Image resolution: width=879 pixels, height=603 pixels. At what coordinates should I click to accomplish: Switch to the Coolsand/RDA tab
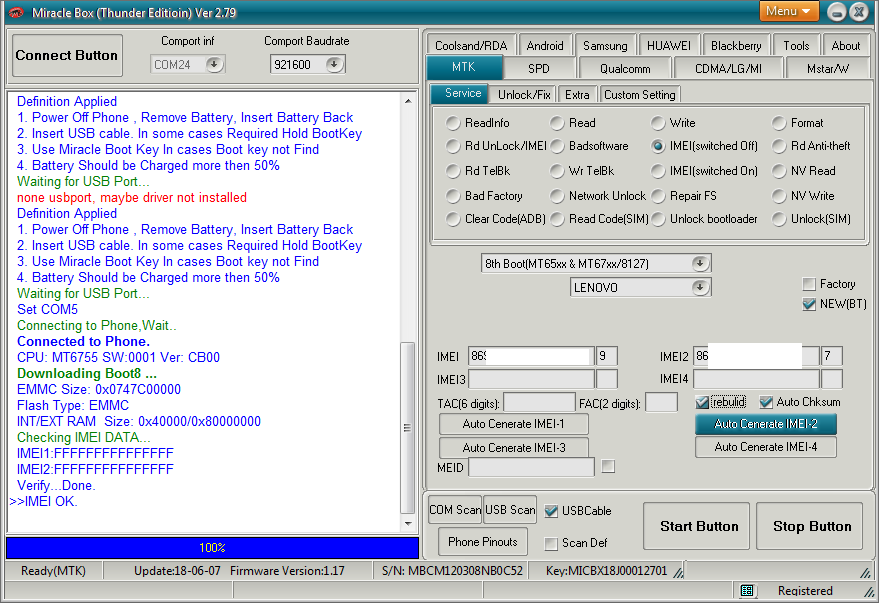pyautogui.click(x=471, y=45)
